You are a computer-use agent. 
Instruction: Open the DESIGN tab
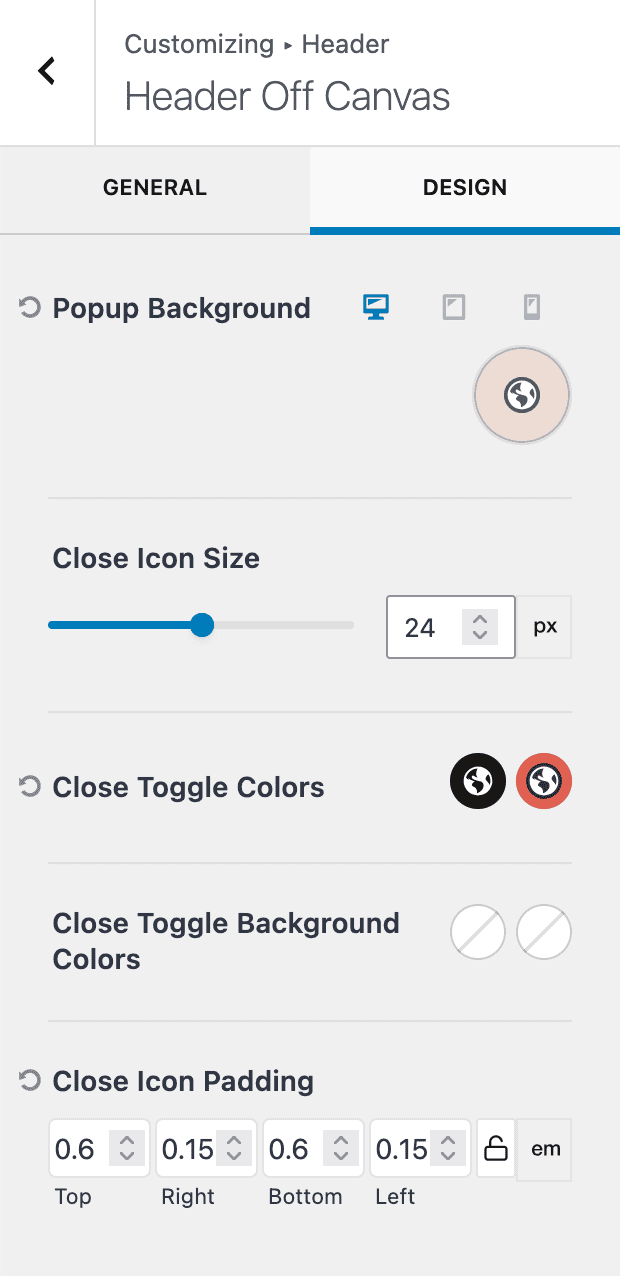pyautogui.click(x=464, y=187)
